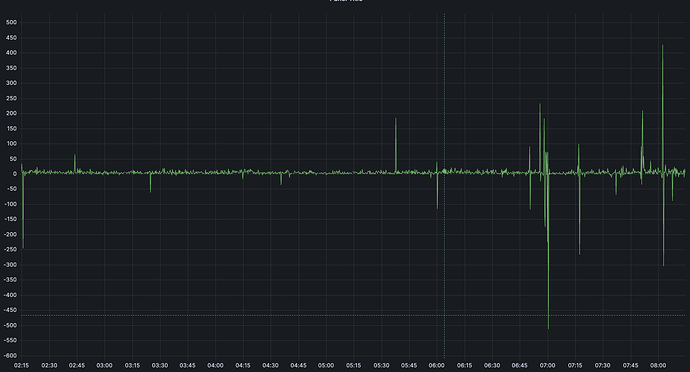Click the 05:00 time axis label
The image size is (690, 372).
pyautogui.click(x=326, y=365)
